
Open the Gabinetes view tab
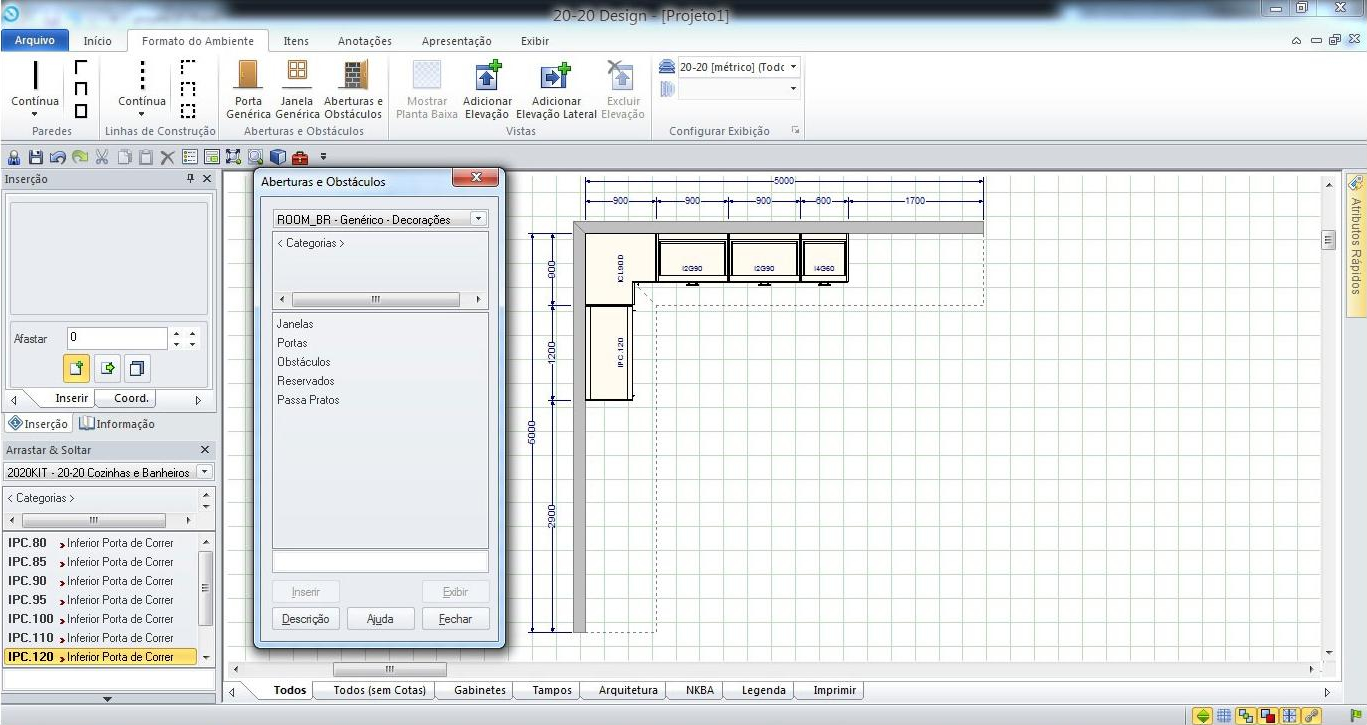click(x=480, y=690)
